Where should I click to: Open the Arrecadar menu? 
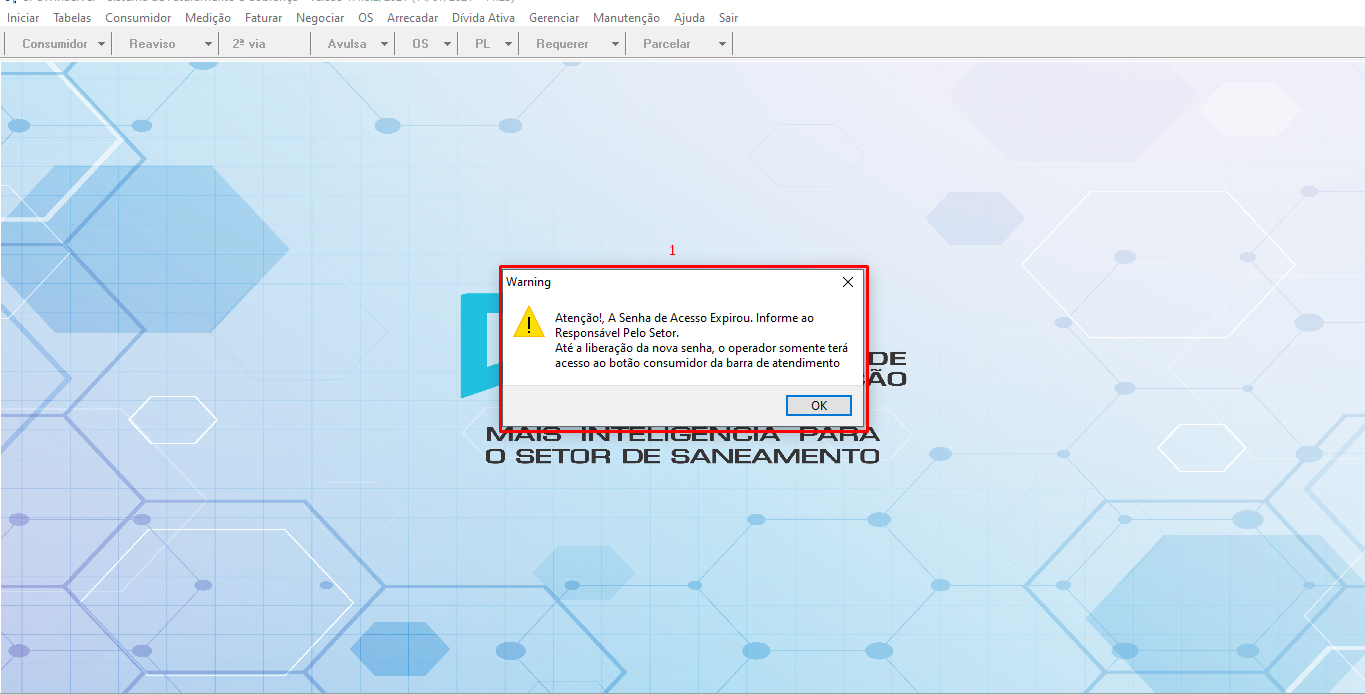click(x=412, y=18)
